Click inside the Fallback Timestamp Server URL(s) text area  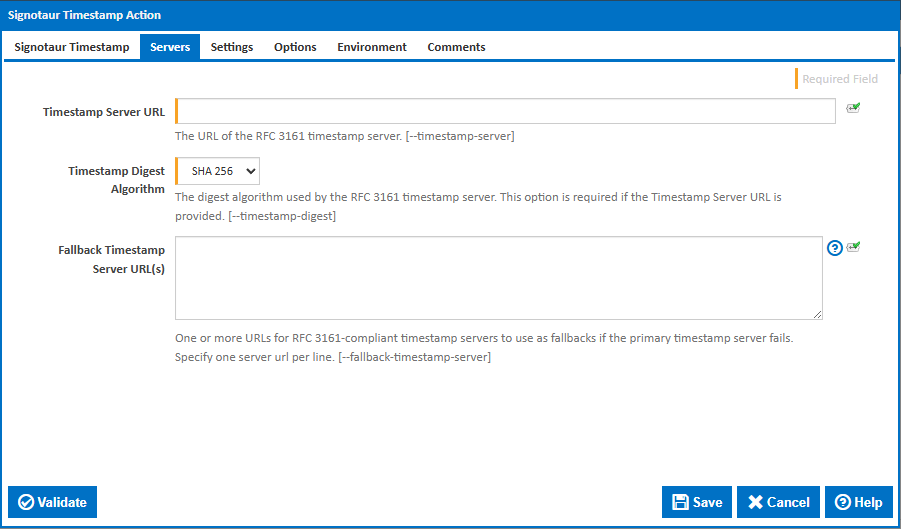tap(498, 277)
